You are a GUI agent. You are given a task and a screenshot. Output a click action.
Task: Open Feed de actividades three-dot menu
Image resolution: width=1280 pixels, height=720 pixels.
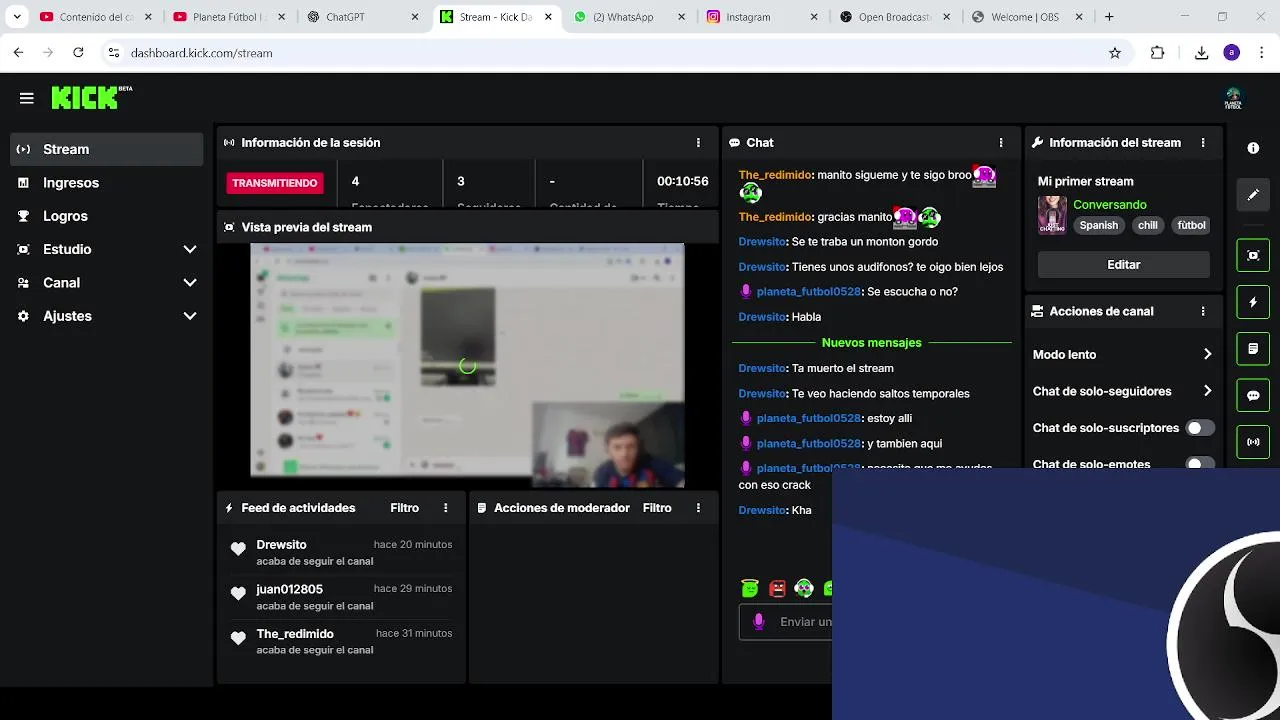pos(446,508)
